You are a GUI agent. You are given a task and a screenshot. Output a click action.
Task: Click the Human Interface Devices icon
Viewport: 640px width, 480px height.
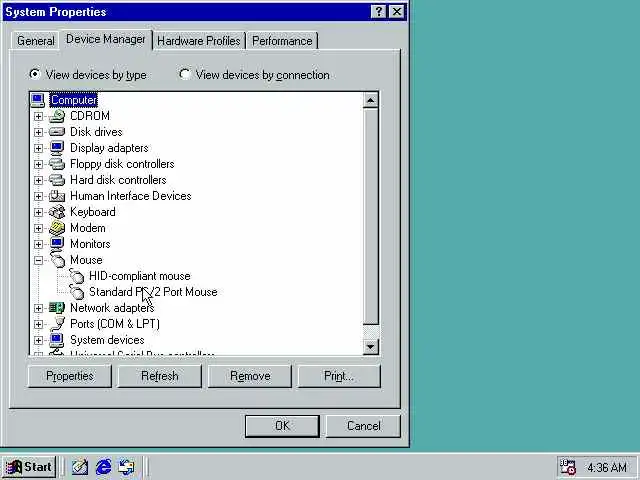(x=57, y=196)
